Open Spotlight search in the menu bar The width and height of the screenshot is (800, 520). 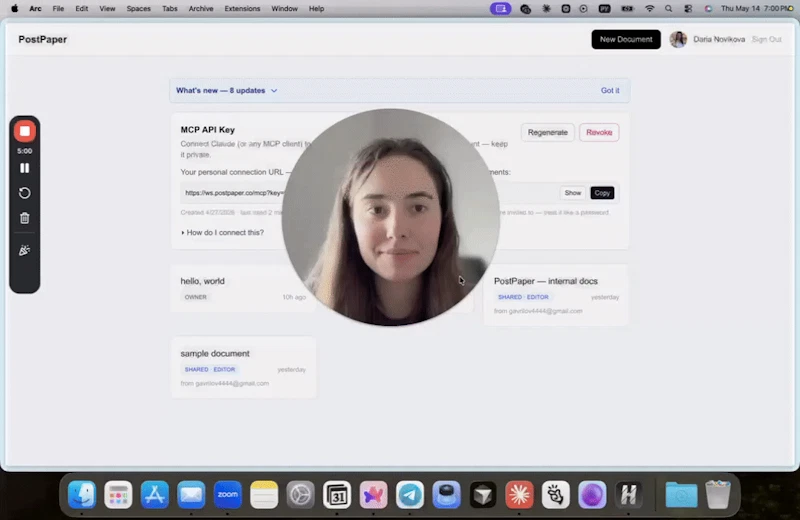[x=668, y=9]
